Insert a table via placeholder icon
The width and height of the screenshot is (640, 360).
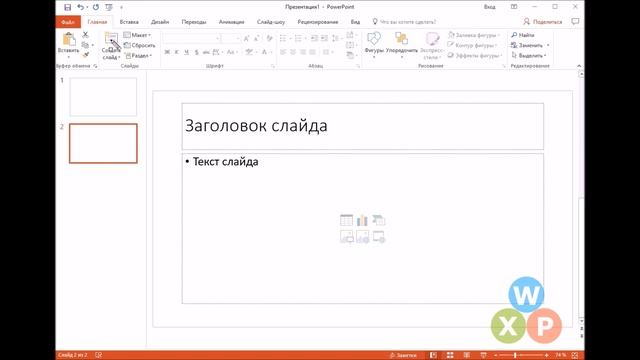[x=346, y=220]
